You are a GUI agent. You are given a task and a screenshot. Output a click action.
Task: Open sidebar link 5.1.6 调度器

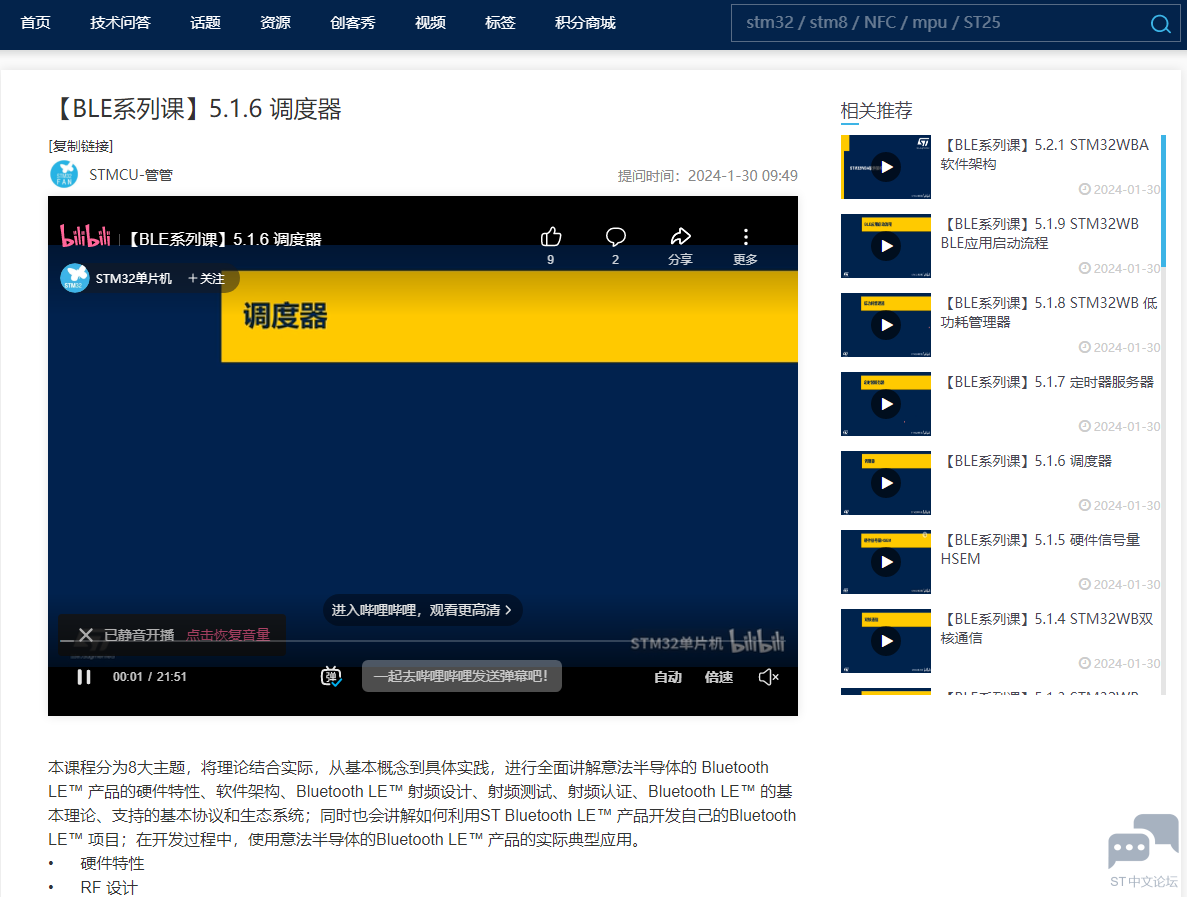pyautogui.click(x=1027, y=461)
